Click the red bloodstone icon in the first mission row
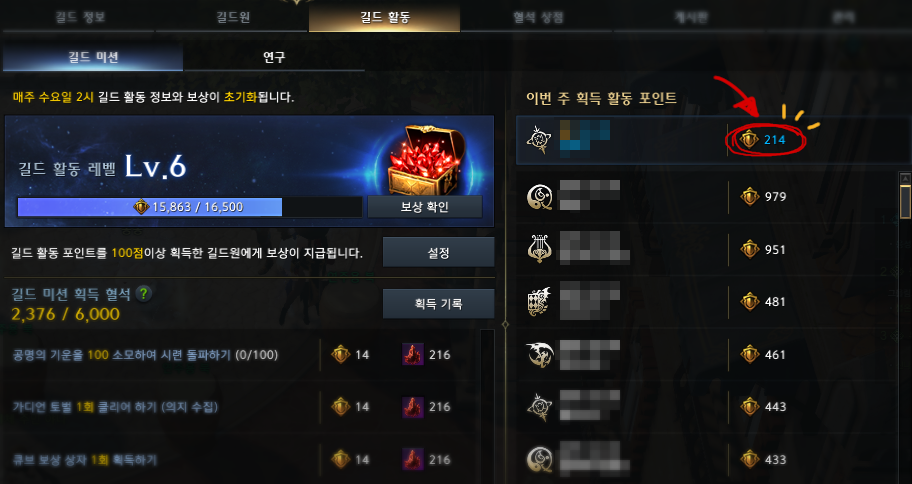Image resolution: width=912 pixels, height=484 pixels. tap(413, 354)
